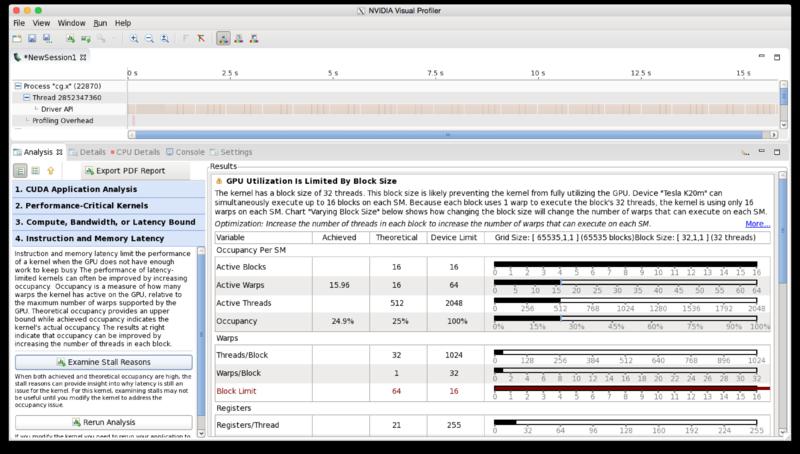This screenshot has width=800, height=454.
Task: Click the NewSession1 session tab icon
Action: [18, 57]
